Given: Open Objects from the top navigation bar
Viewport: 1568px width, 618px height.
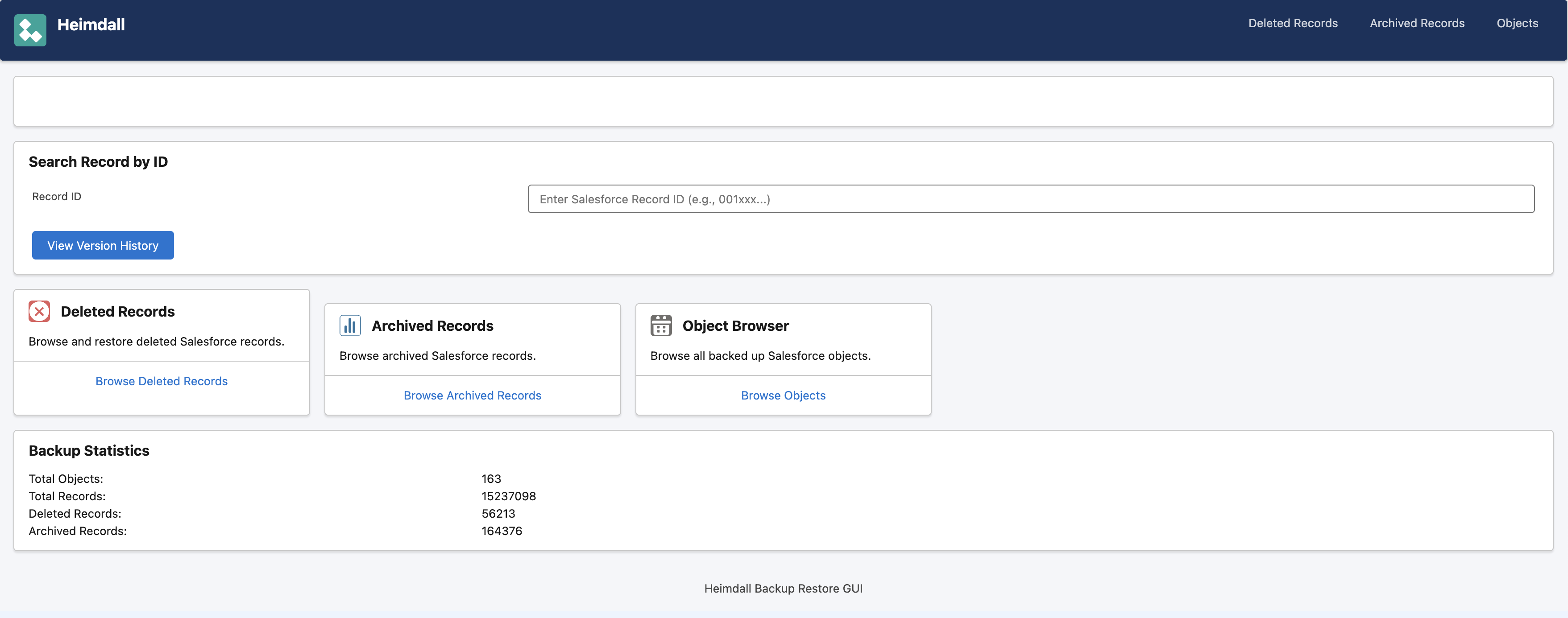Looking at the screenshot, I should pos(1518,23).
